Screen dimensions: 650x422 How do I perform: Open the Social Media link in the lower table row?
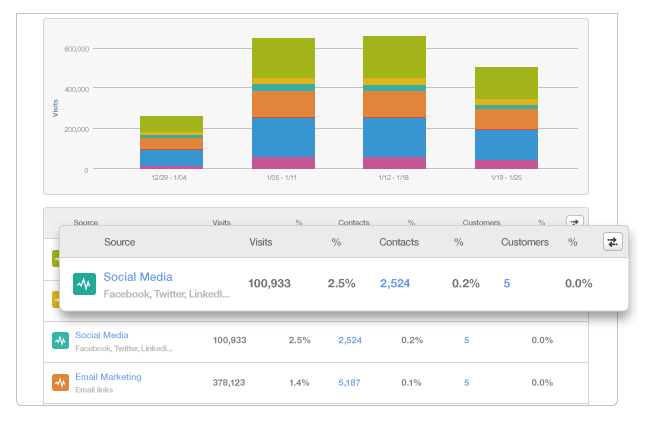(x=102, y=335)
